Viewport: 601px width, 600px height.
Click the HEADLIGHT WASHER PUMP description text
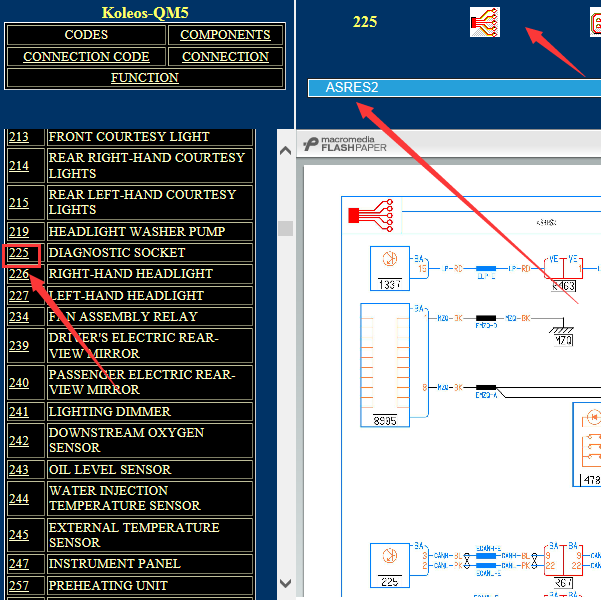pos(137,232)
